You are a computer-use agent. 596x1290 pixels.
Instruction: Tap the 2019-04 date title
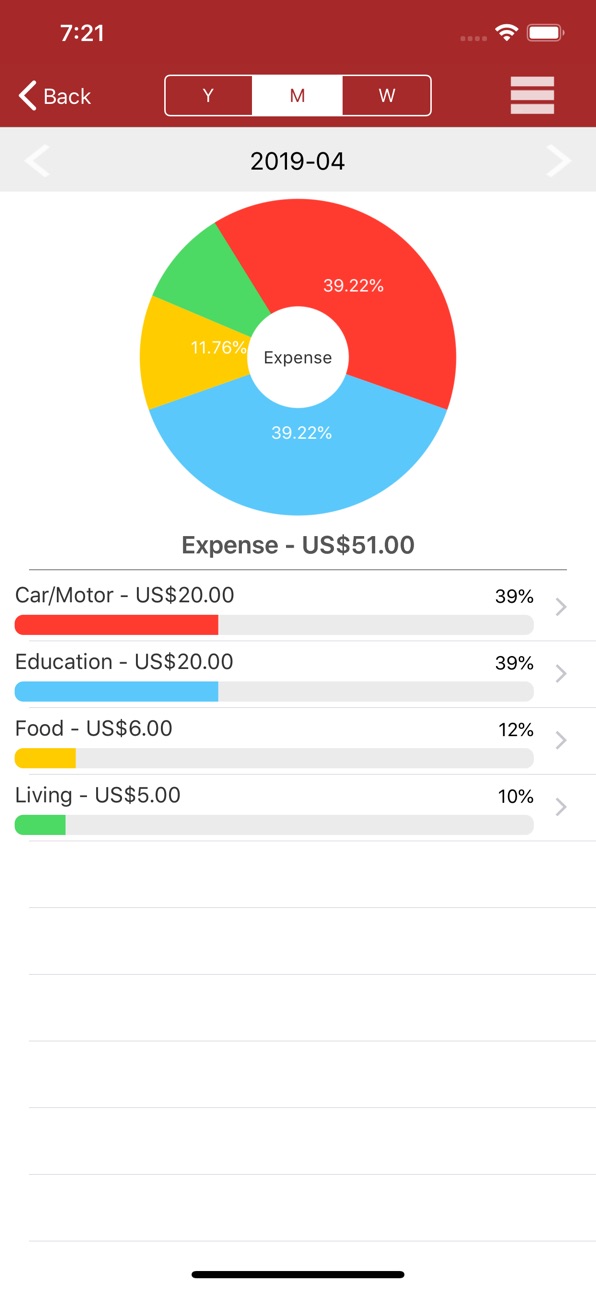[297, 160]
